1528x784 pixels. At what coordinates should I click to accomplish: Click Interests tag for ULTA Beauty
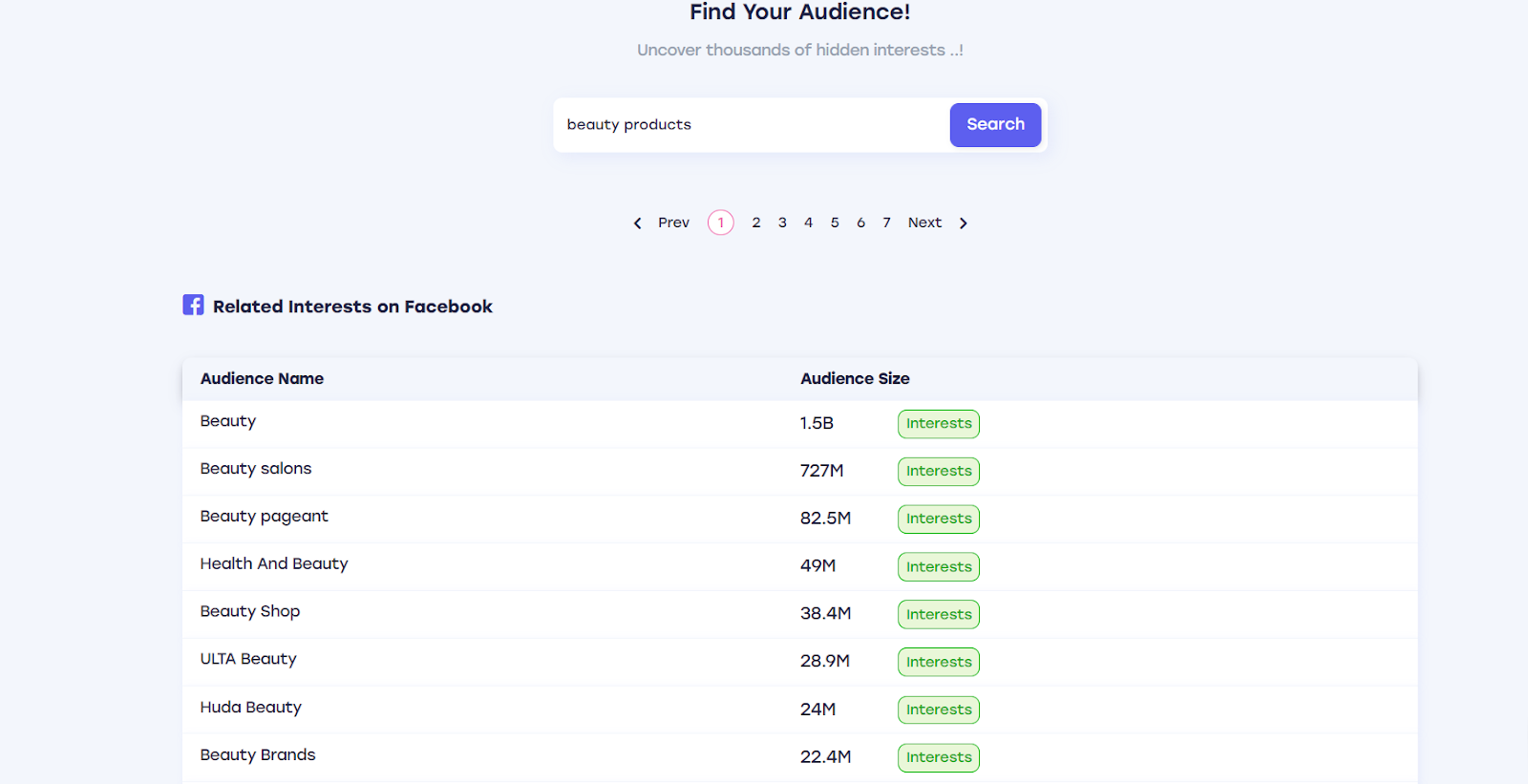coord(939,662)
